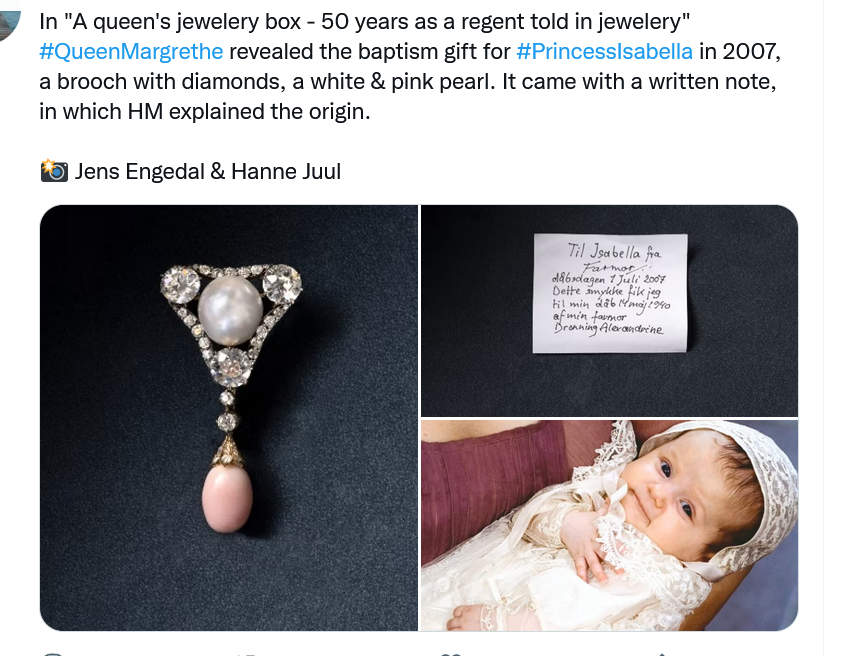Open the #PrincessIsabella hashtag link
The width and height of the screenshot is (848, 656).
(x=604, y=52)
